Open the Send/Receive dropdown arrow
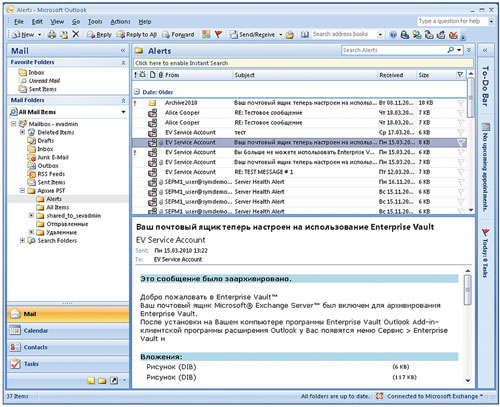 (280, 35)
